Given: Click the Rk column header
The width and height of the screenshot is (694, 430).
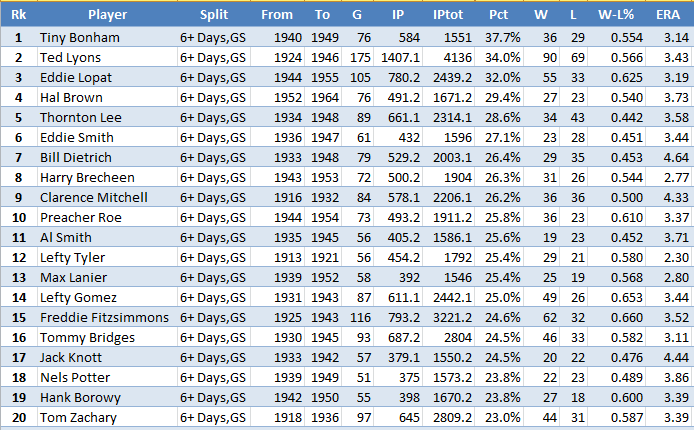Looking at the screenshot, I should click(x=18, y=15).
